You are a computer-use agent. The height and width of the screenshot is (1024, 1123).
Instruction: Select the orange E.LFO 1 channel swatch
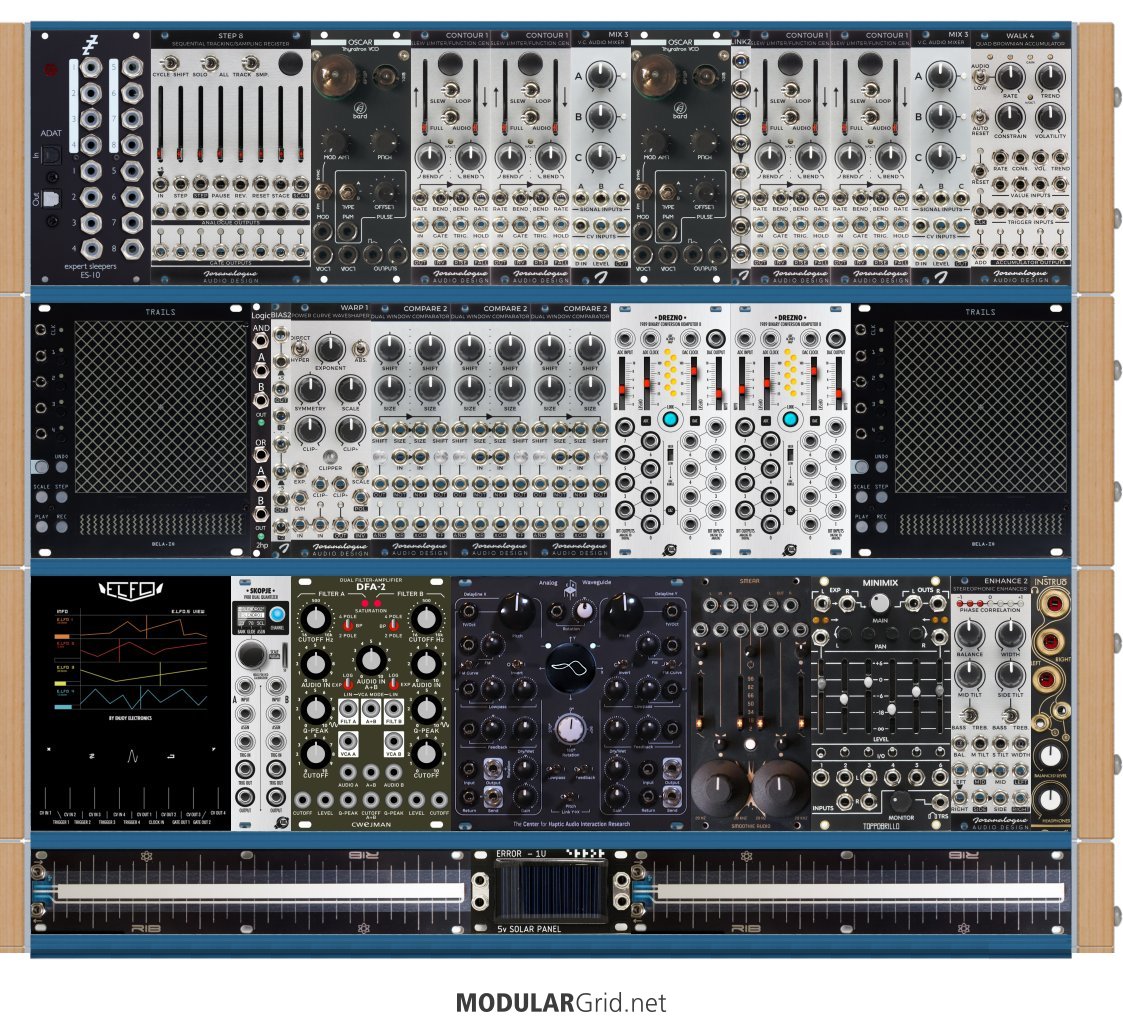tap(62, 637)
